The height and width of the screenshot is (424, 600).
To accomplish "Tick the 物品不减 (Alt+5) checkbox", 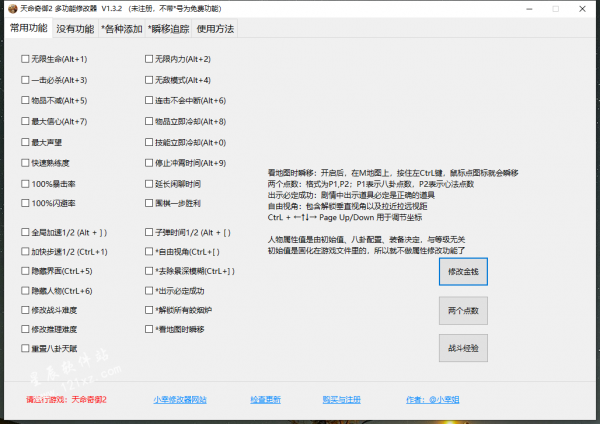I will pos(25,101).
